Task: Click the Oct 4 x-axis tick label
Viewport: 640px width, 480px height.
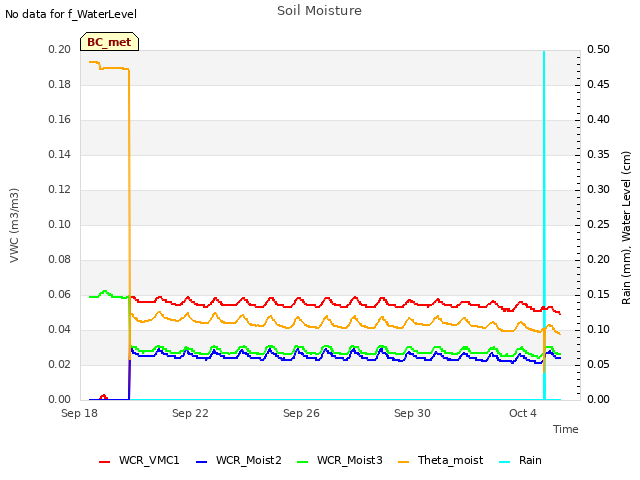Action: pos(523,413)
